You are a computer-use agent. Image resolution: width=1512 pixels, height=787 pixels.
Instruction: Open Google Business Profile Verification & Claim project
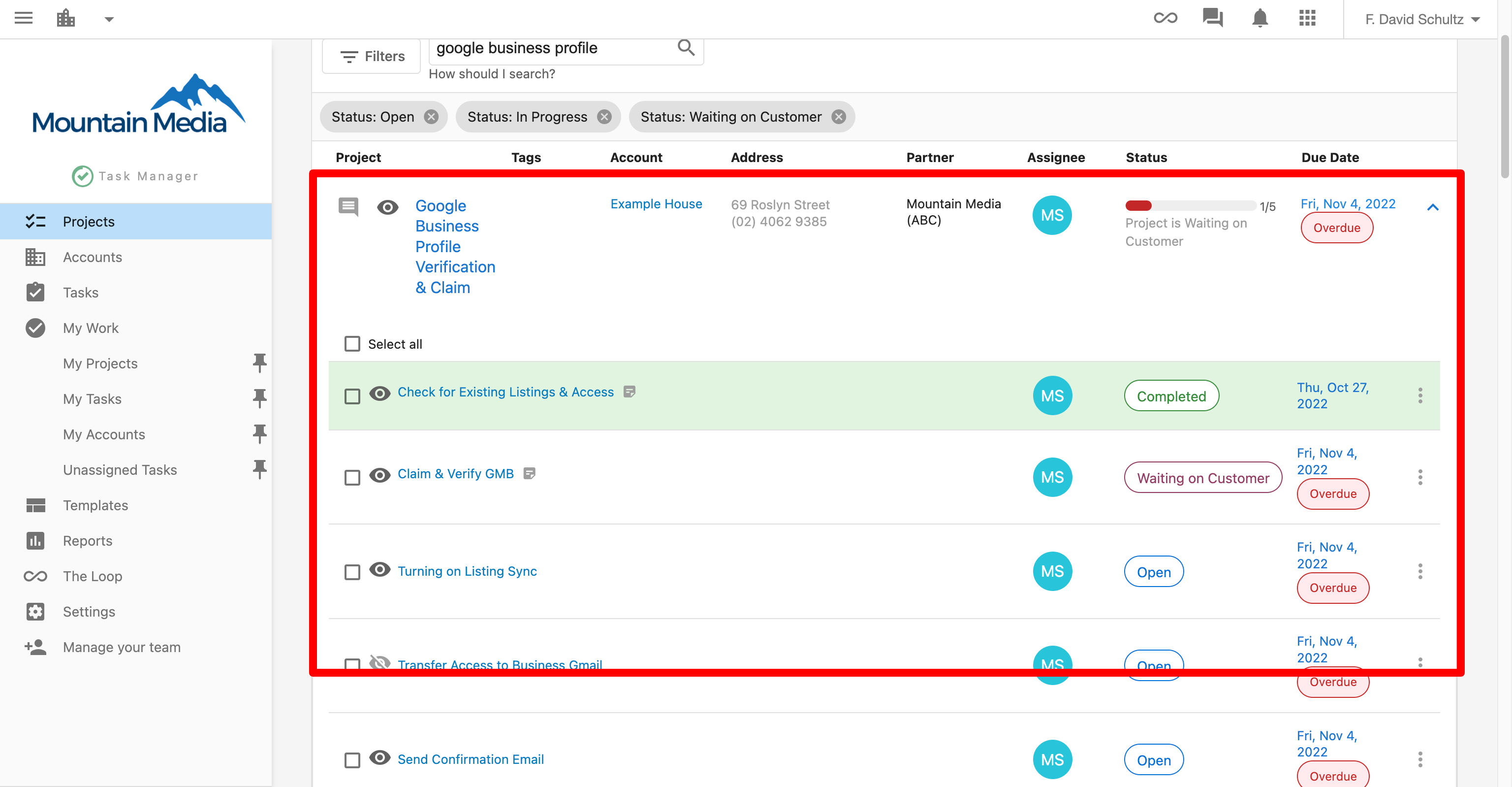pyautogui.click(x=455, y=247)
